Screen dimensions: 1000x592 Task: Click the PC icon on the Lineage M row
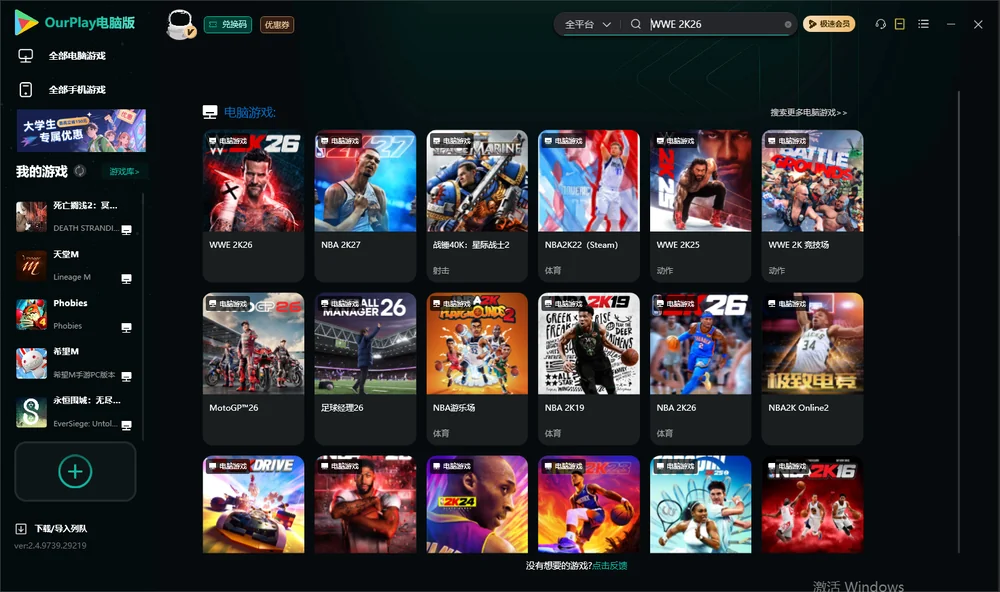click(126, 279)
